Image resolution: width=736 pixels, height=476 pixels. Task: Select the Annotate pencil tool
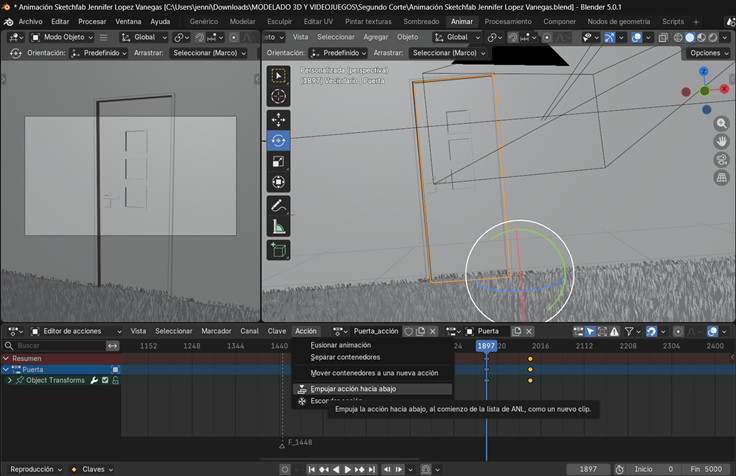[x=279, y=205]
